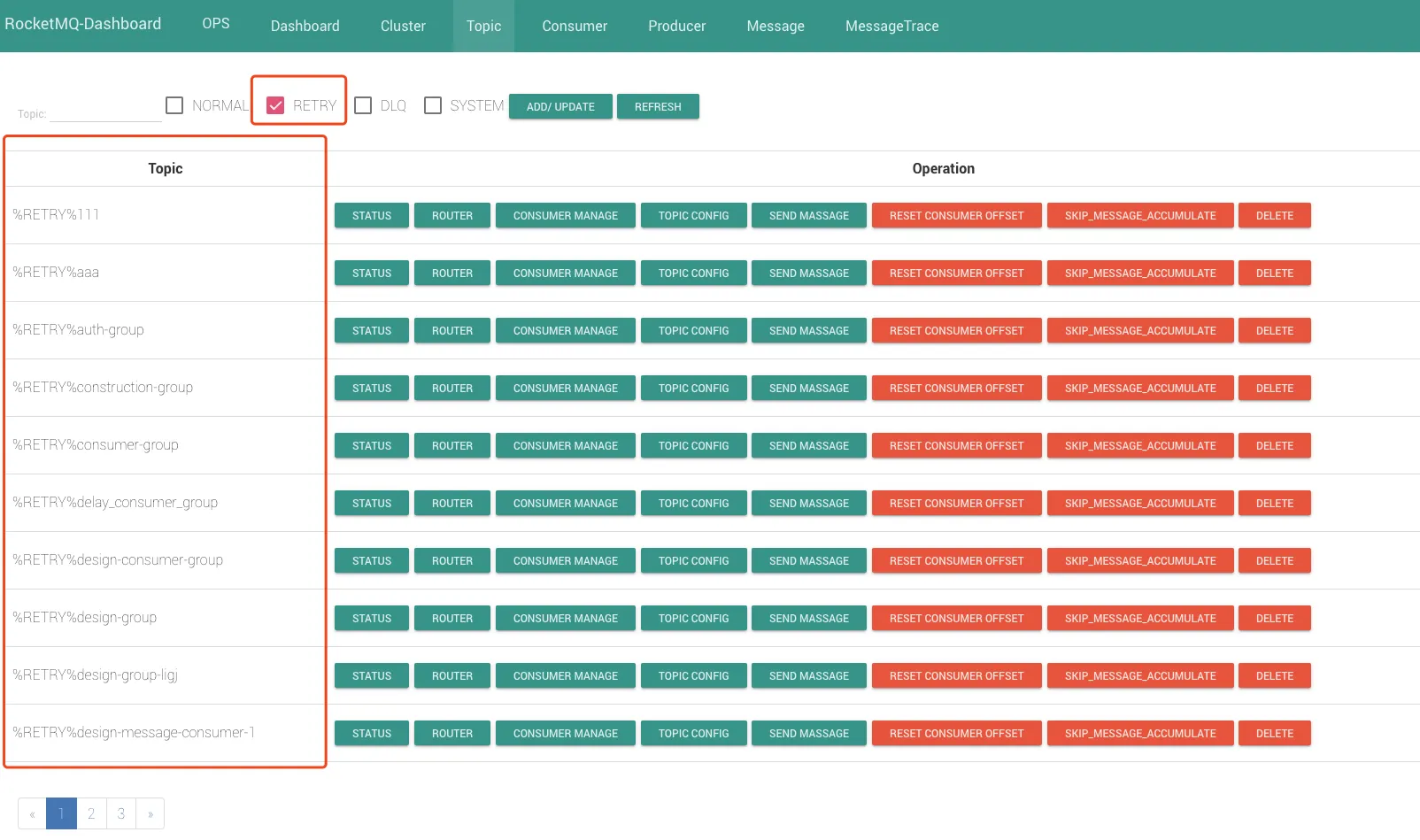
Task: Click STATUS for %RETRY%111 topic
Action: tap(372, 215)
